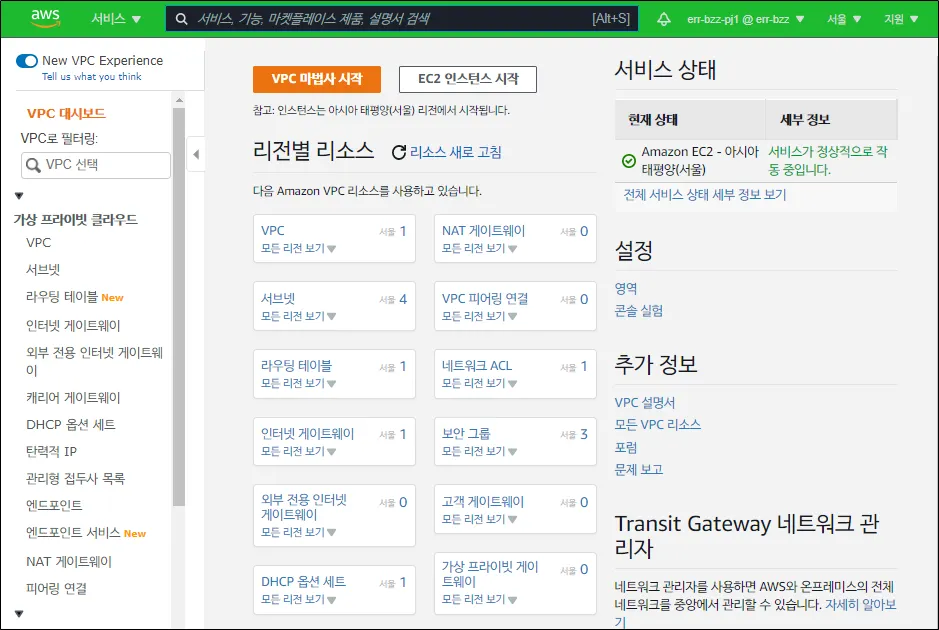The height and width of the screenshot is (630, 939).
Task: Expand 모든 리전 보기 under 서브넷 card
Action: [298, 316]
